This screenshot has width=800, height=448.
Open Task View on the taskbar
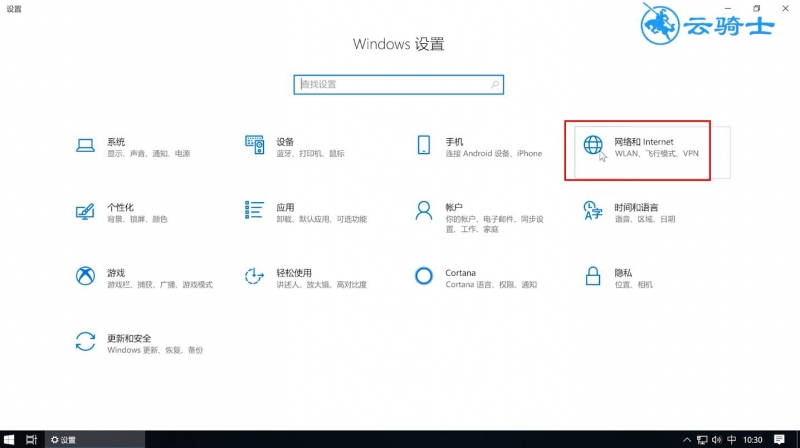(x=32, y=439)
